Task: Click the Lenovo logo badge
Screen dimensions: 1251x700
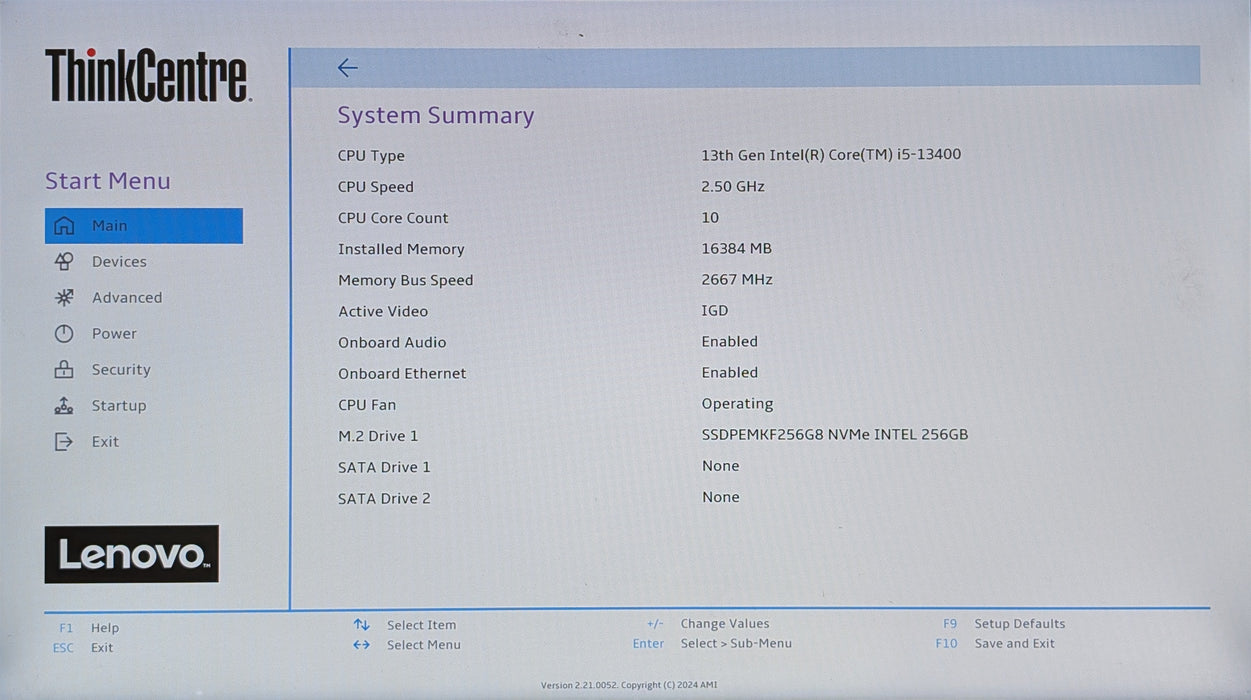Action: (x=131, y=554)
